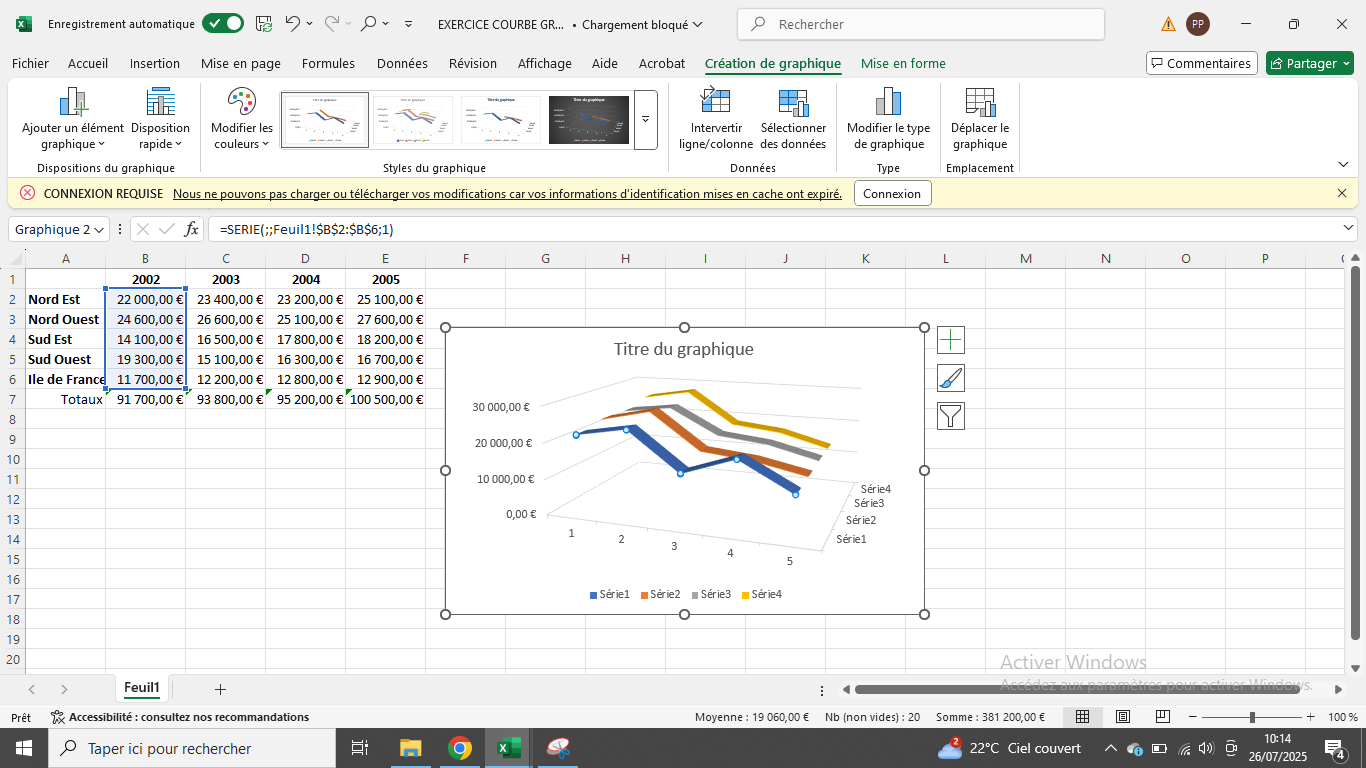Close the CONNEXION REQUISE message bar
1366x768 pixels.
[1341, 193]
